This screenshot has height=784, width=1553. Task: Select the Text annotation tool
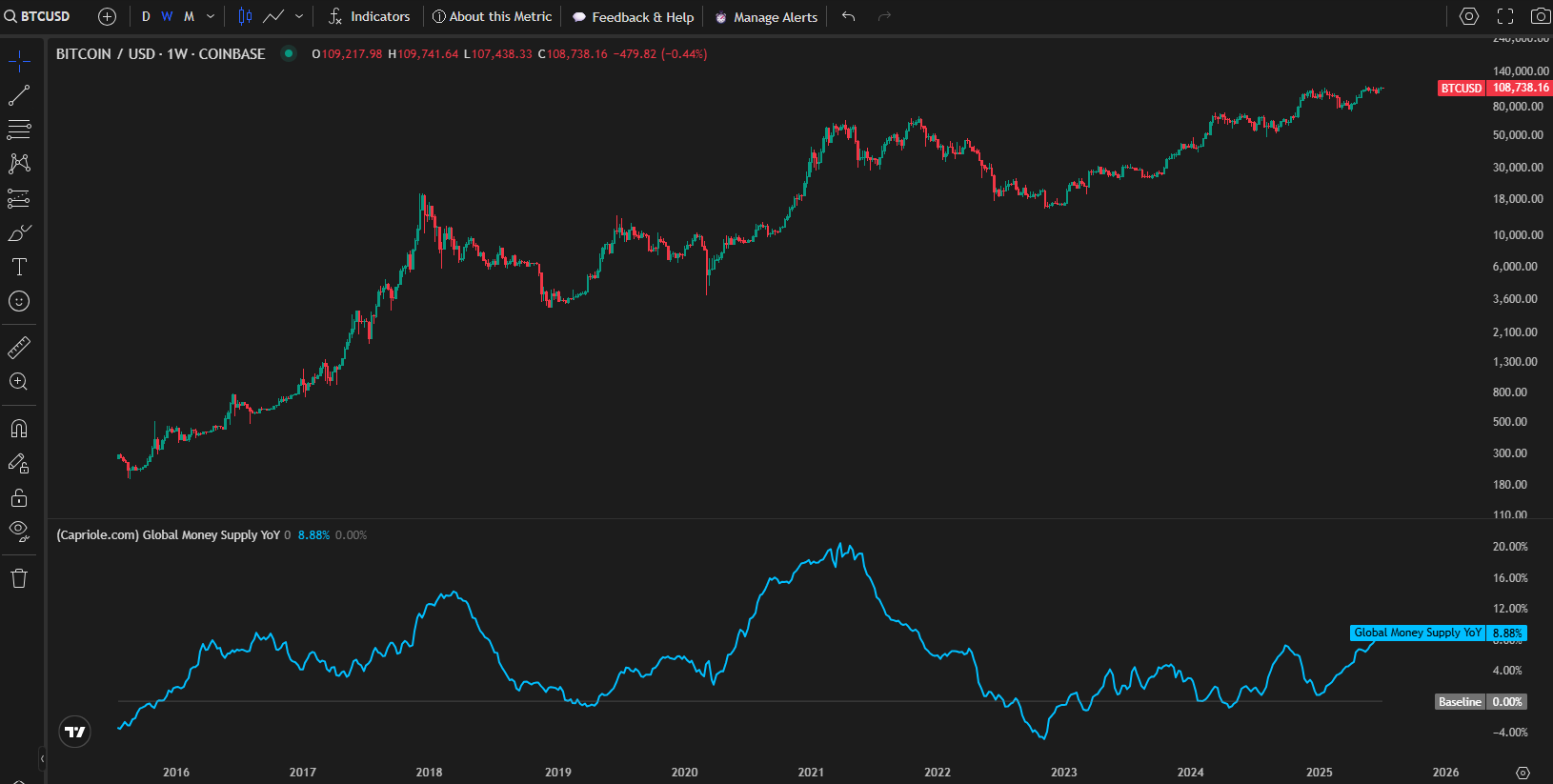coord(19,267)
